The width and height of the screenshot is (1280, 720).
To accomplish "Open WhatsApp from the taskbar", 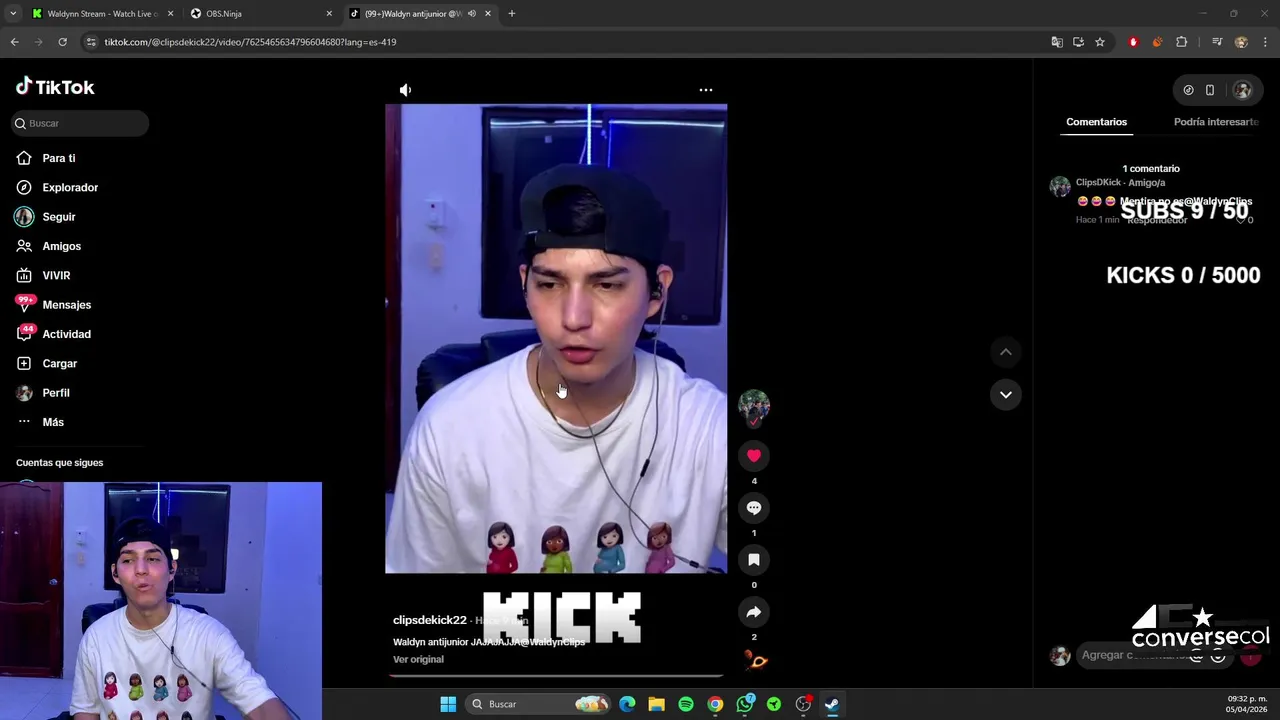I will tap(745, 704).
